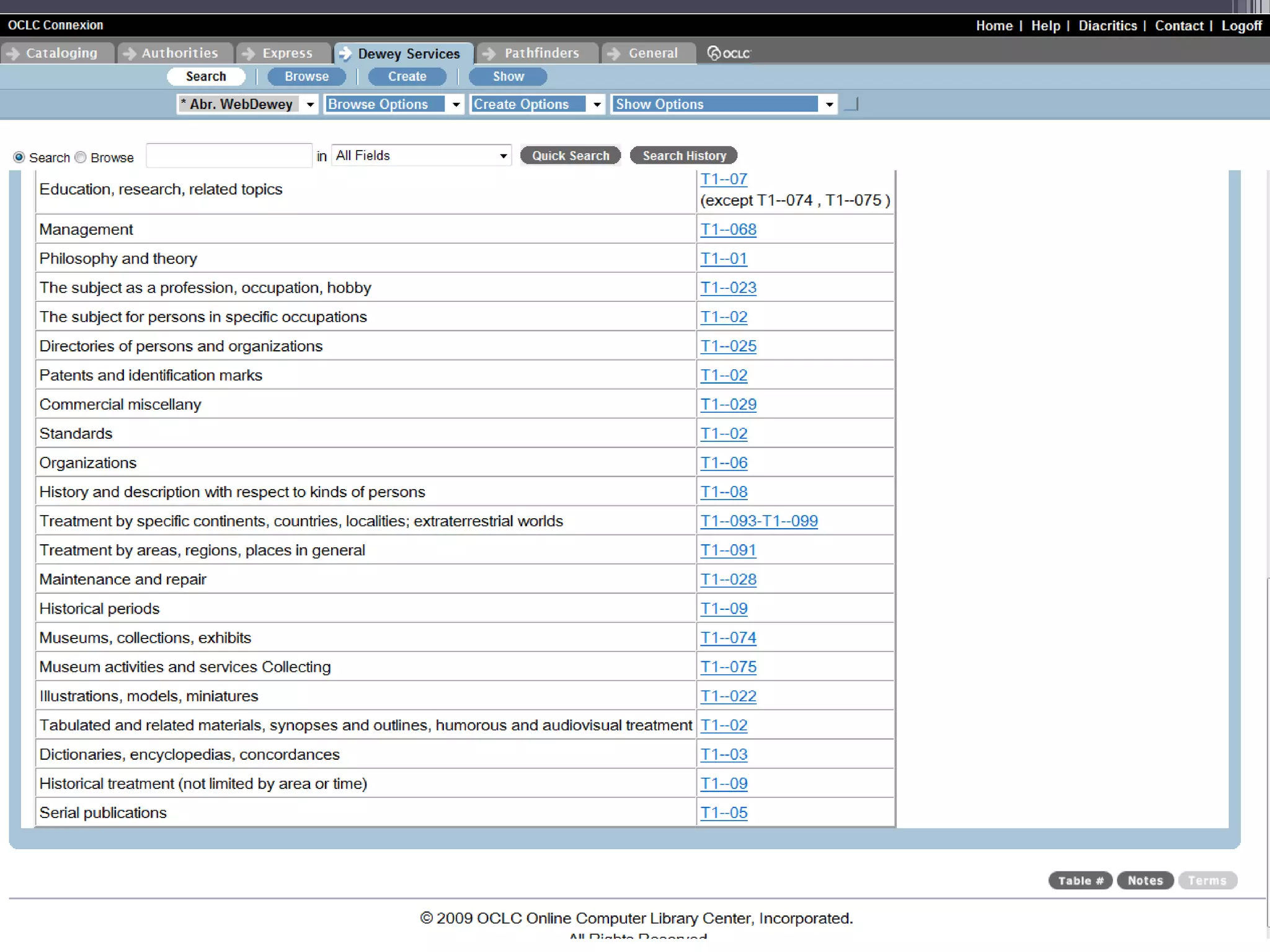Open the T1--068 Management link
Viewport: 1270px width, 952px height.
[728, 229]
